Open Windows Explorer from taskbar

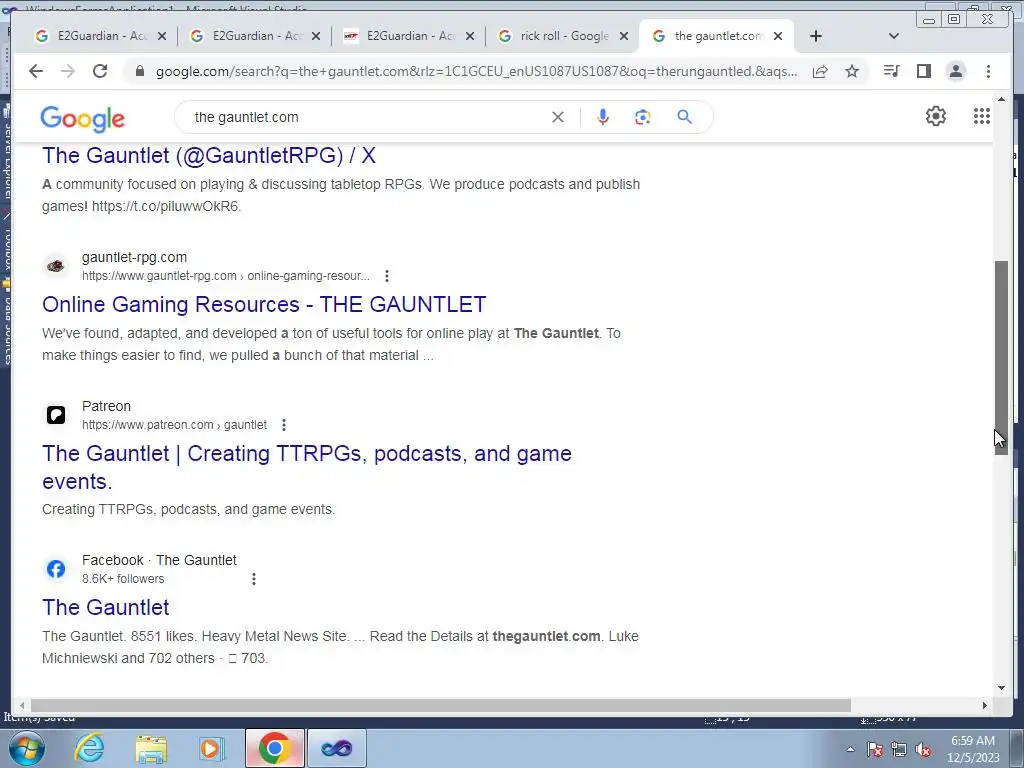tap(152, 748)
